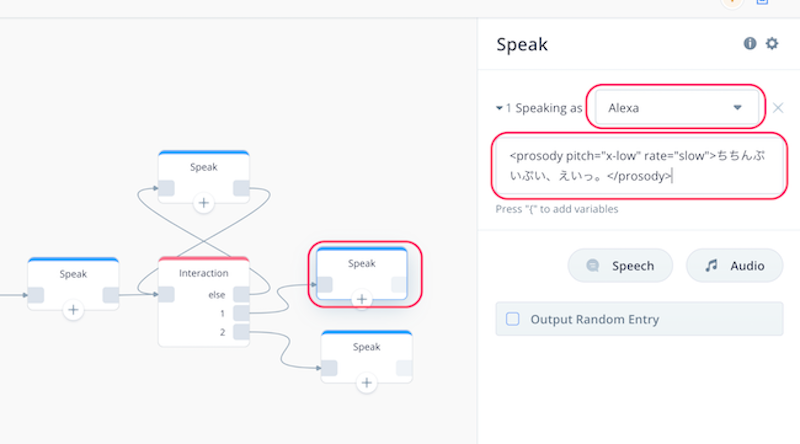Click the Interaction block's else output port
This screenshot has width=800, height=444.
click(241, 294)
